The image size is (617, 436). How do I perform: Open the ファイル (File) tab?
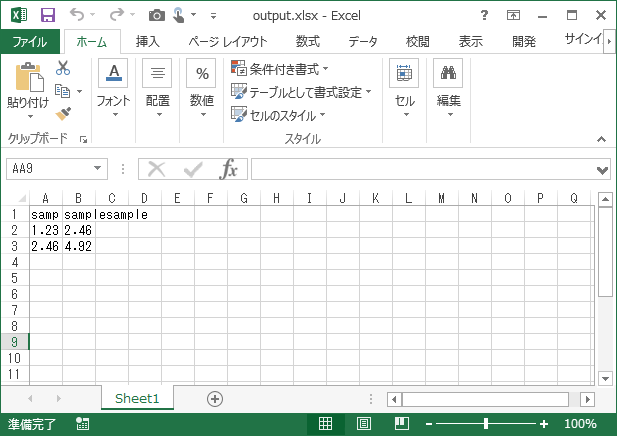(30, 41)
